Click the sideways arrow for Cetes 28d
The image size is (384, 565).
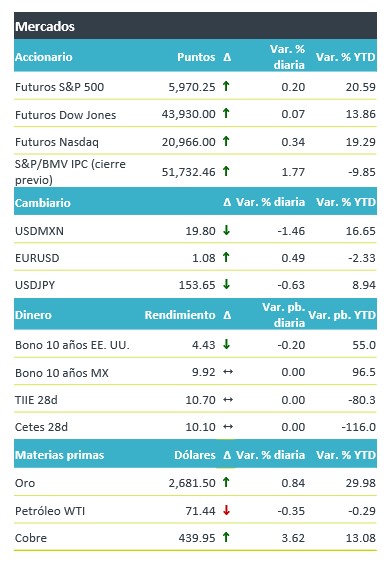coord(228,427)
